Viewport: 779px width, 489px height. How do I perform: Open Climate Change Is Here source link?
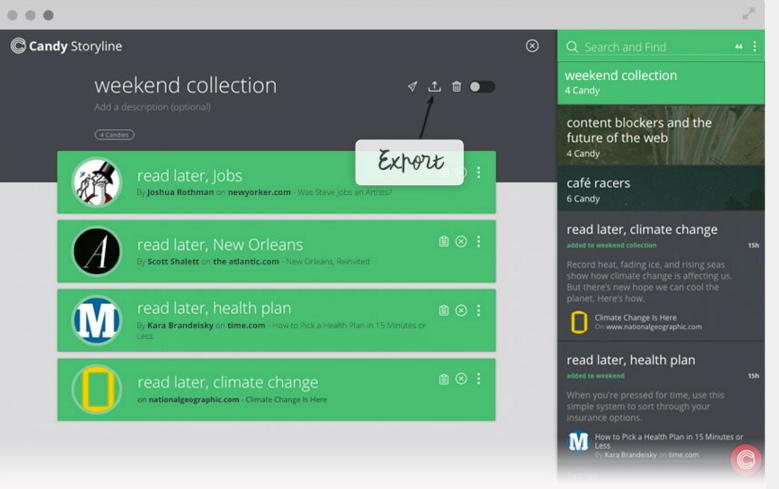click(635, 318)
